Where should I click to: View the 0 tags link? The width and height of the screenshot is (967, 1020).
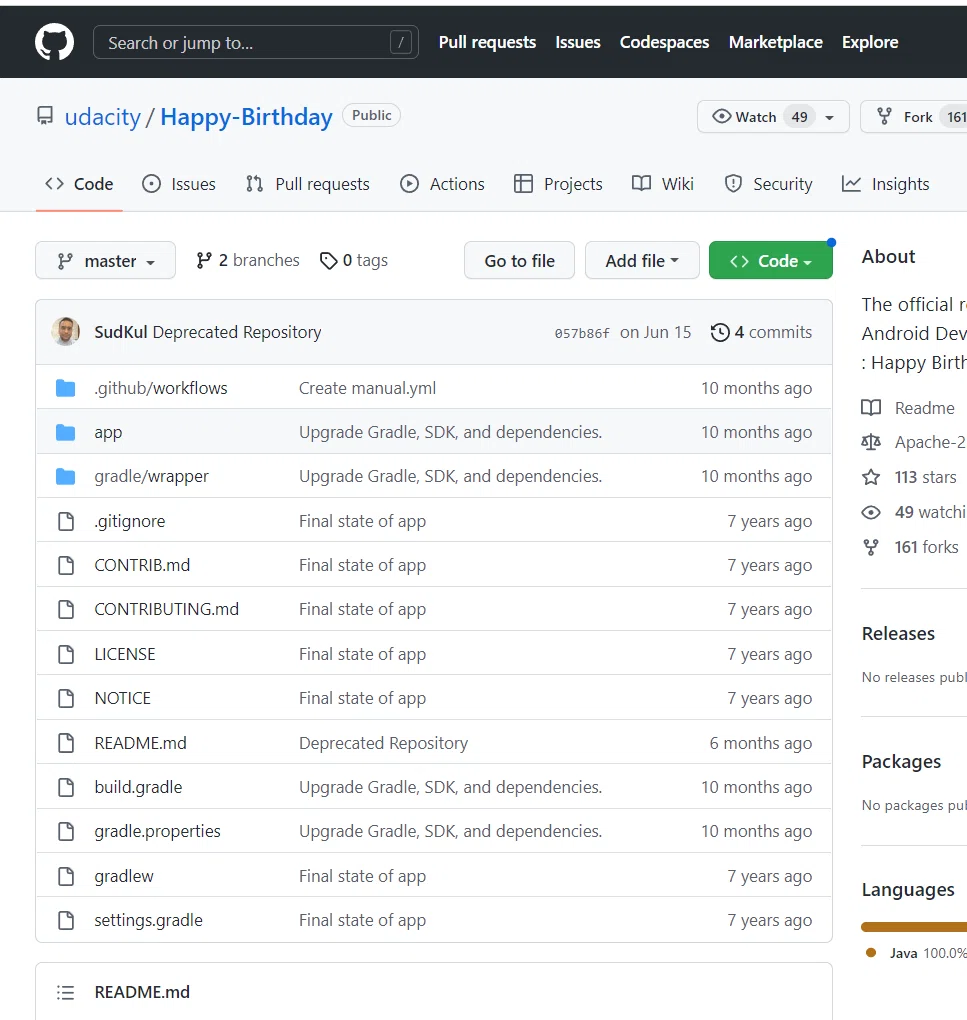pyautogui.click(x=354, y=260)
